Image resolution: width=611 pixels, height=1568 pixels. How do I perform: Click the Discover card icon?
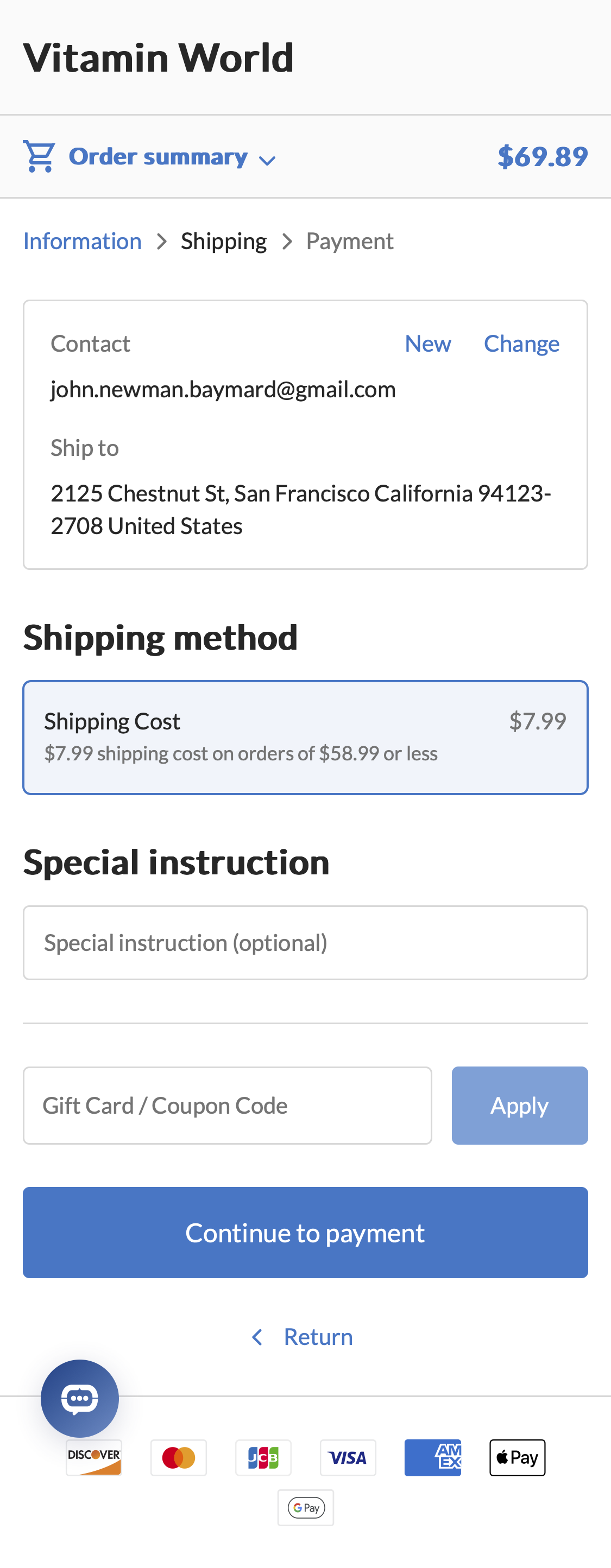[x=94, y=1457]
